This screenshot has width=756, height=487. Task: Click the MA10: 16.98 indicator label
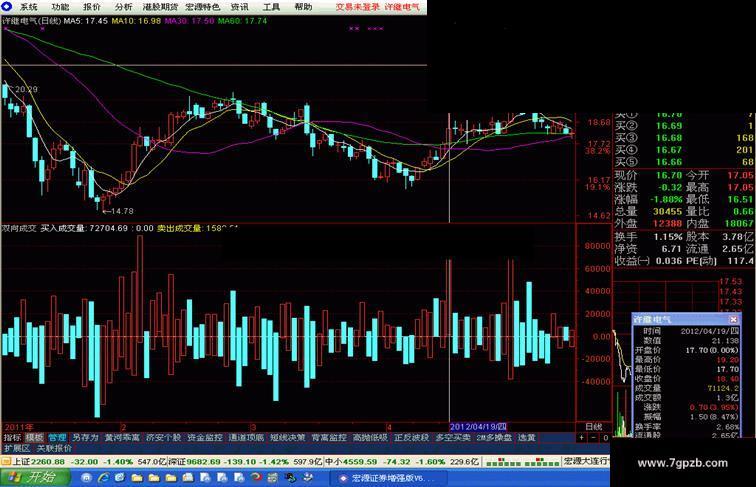click(x=136, y=21)
